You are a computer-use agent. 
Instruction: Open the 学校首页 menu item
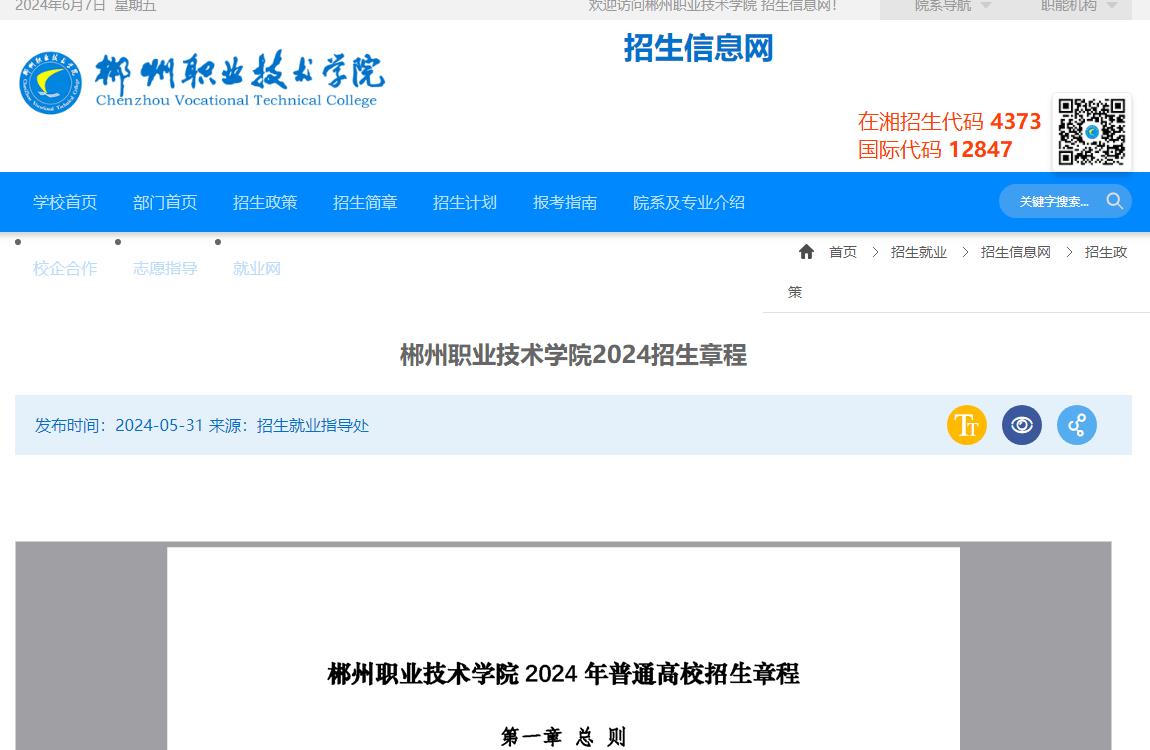[65, 202]
